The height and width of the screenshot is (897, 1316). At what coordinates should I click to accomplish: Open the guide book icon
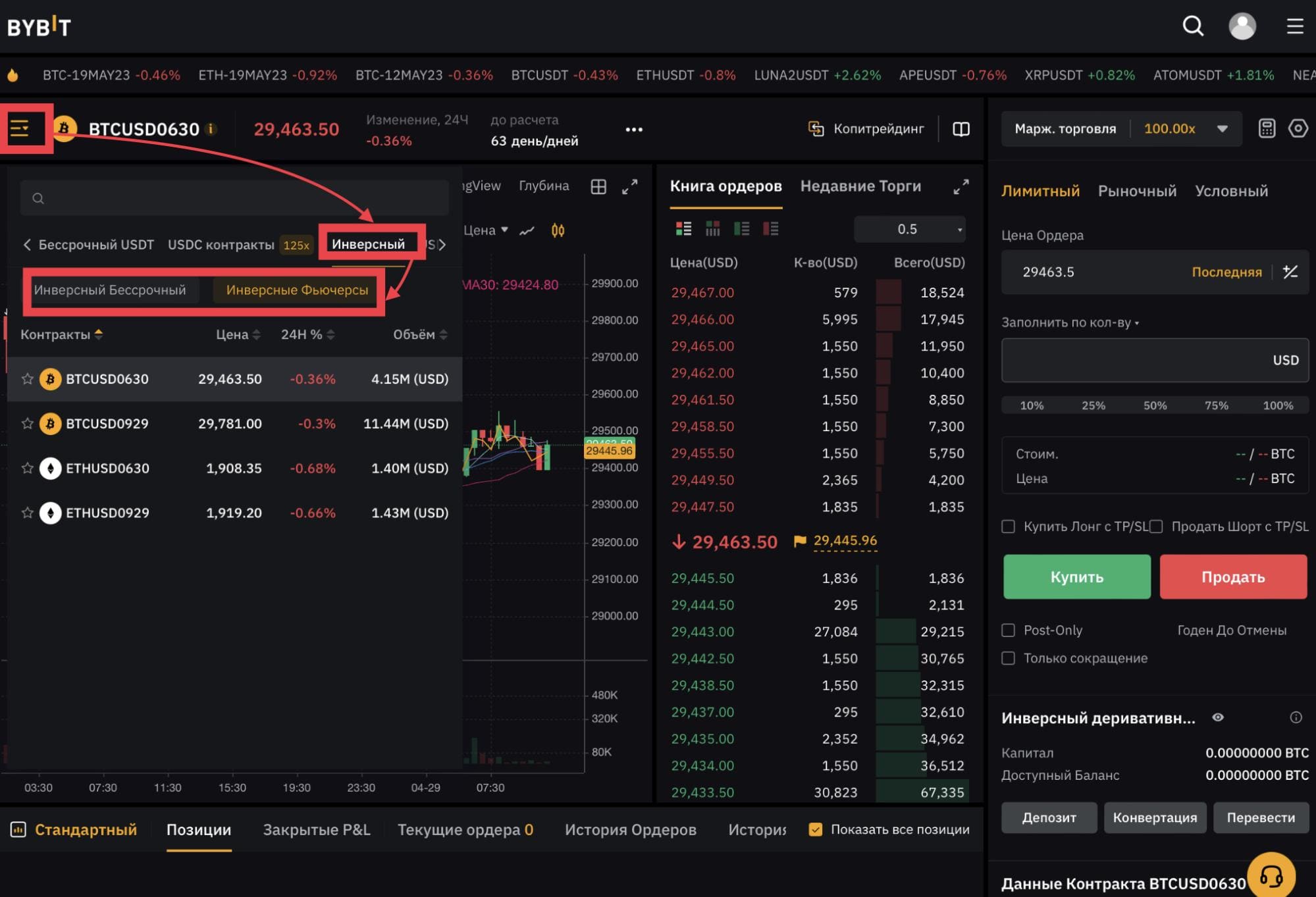tap(961, 129)
